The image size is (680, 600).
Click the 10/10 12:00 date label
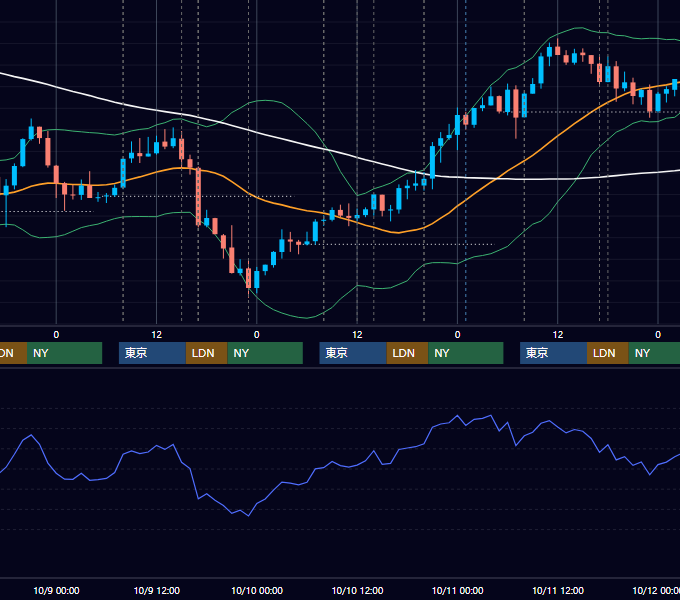tap(357, 590)
